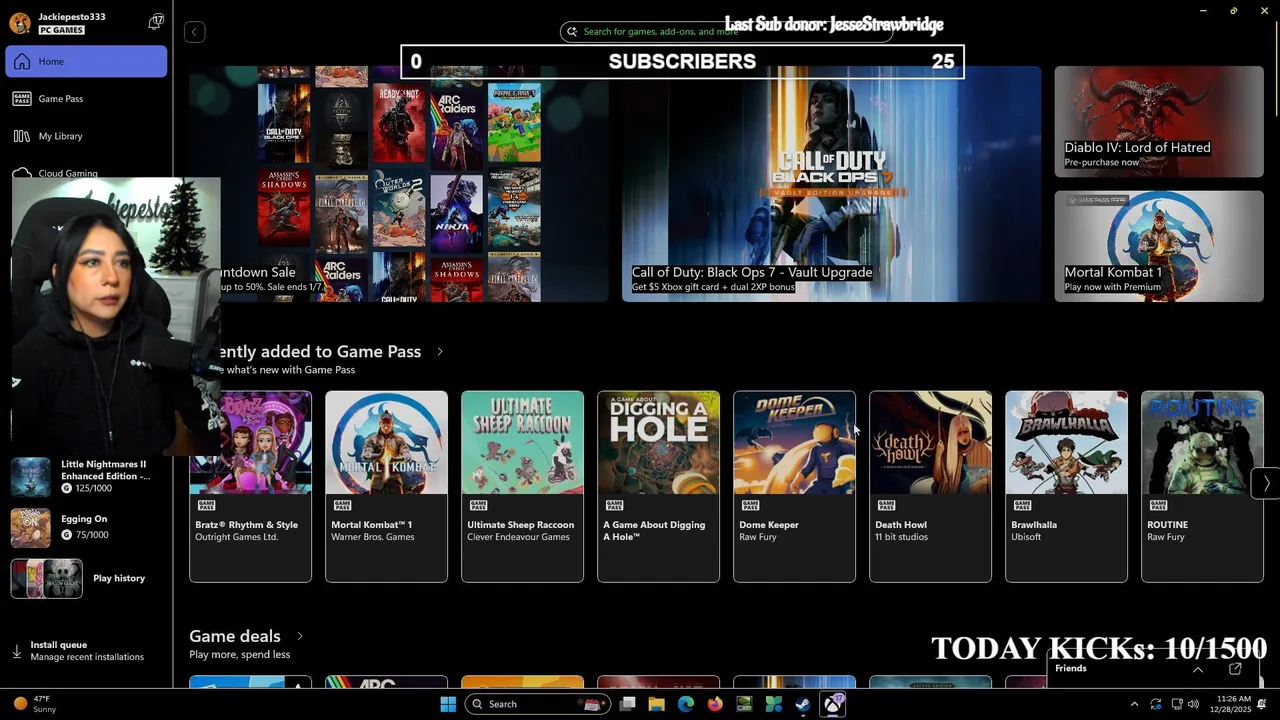Open ROUTINE game card
This screenshot has height=720, width=1280.
1202,486
